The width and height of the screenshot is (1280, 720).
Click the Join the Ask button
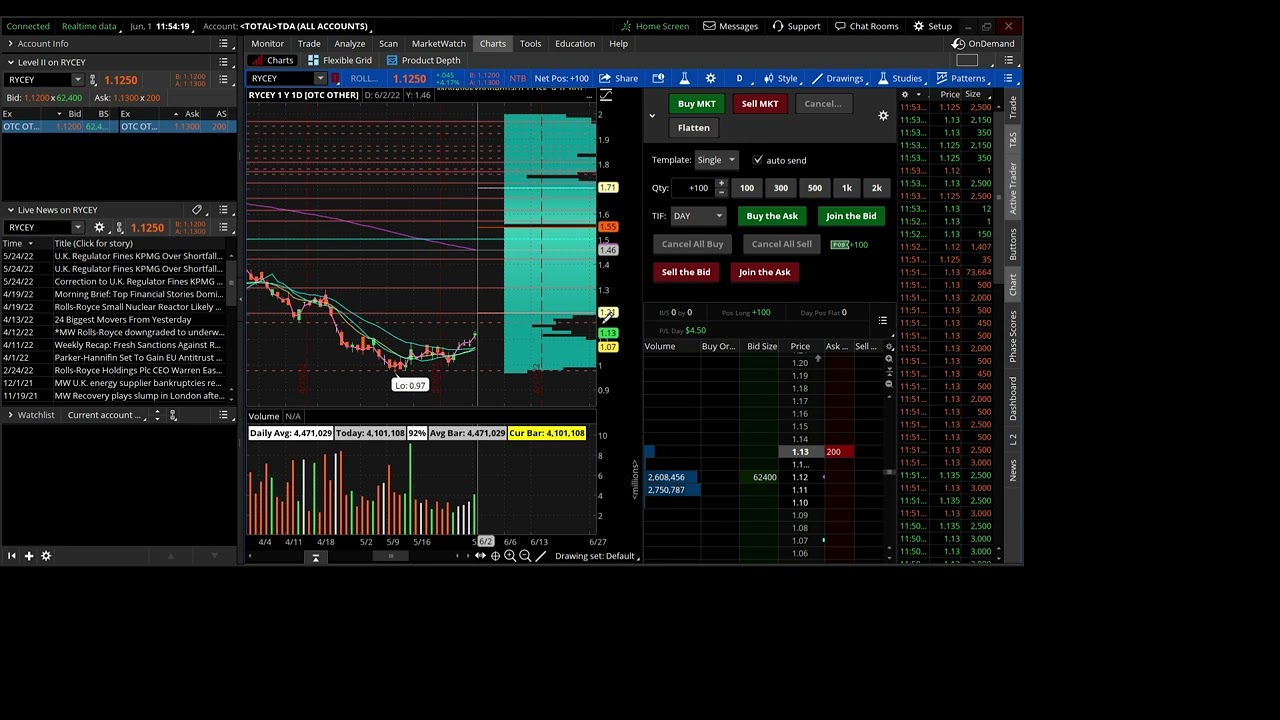(765, 272)
